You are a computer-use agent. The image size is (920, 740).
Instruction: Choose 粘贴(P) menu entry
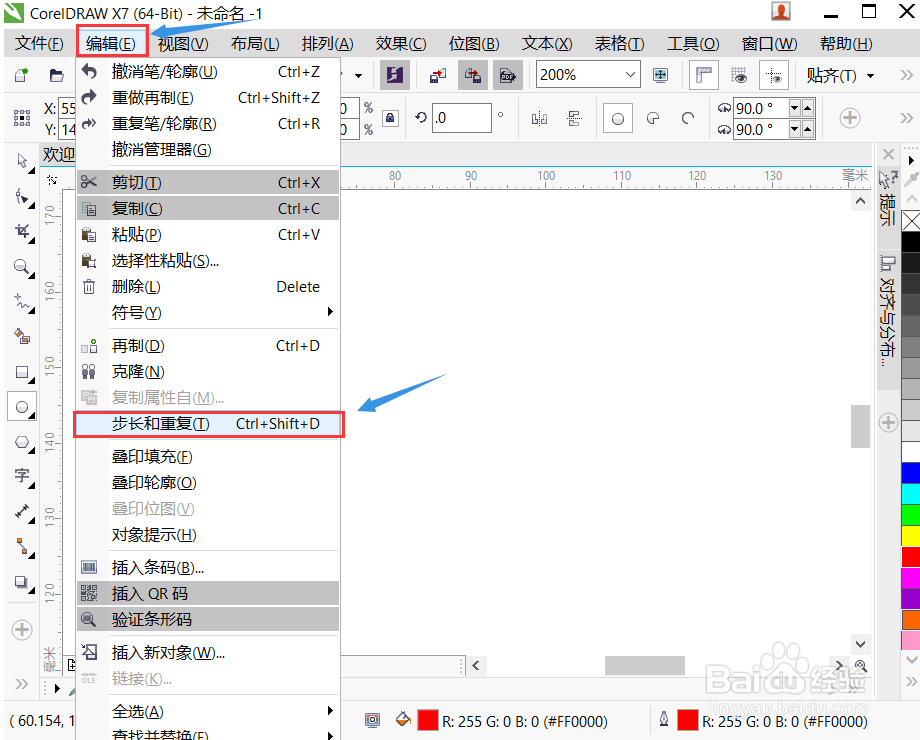pyautogui.click(x=208, y=235)
